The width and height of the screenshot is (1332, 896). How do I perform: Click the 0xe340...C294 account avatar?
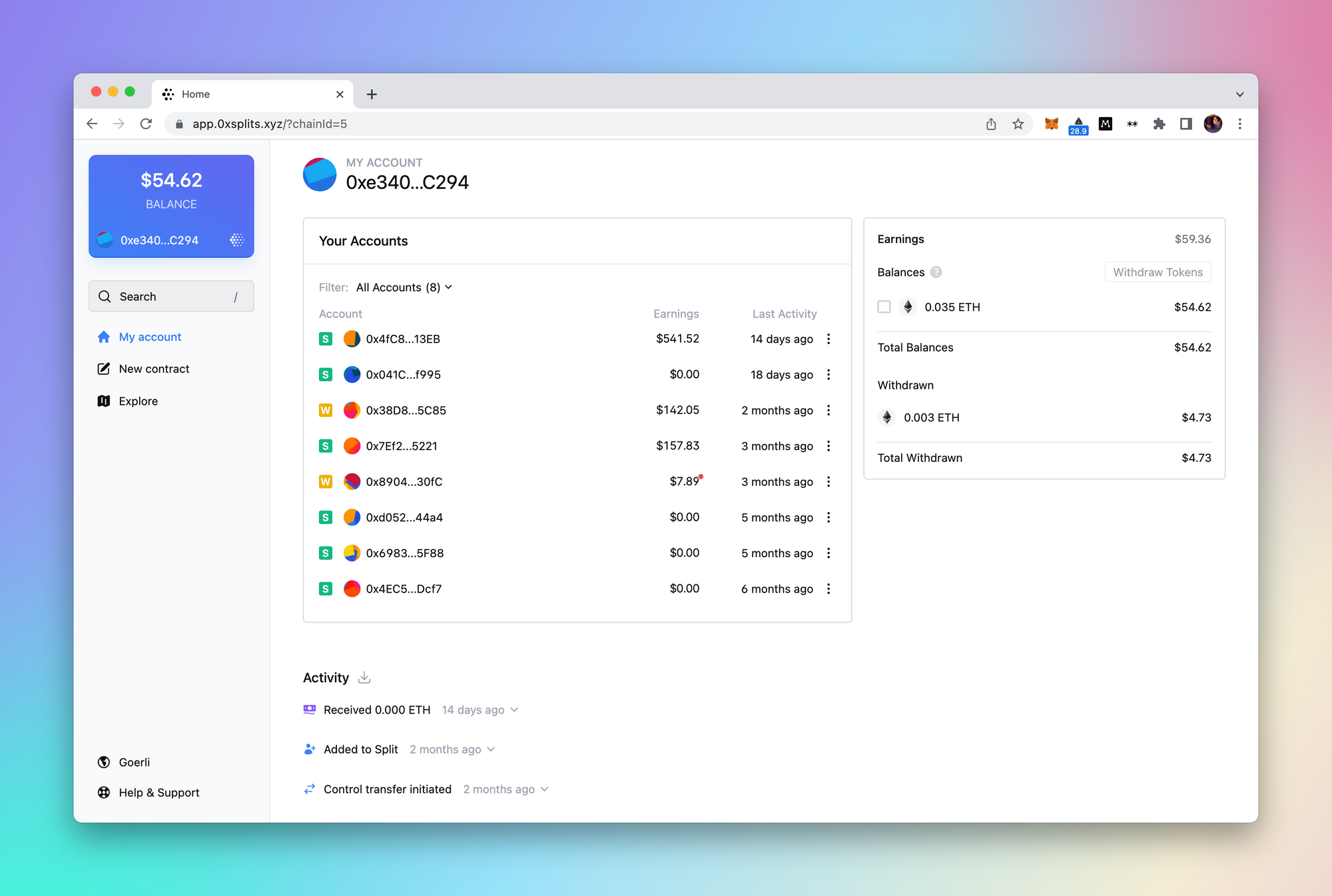click(x=320, y=174)
